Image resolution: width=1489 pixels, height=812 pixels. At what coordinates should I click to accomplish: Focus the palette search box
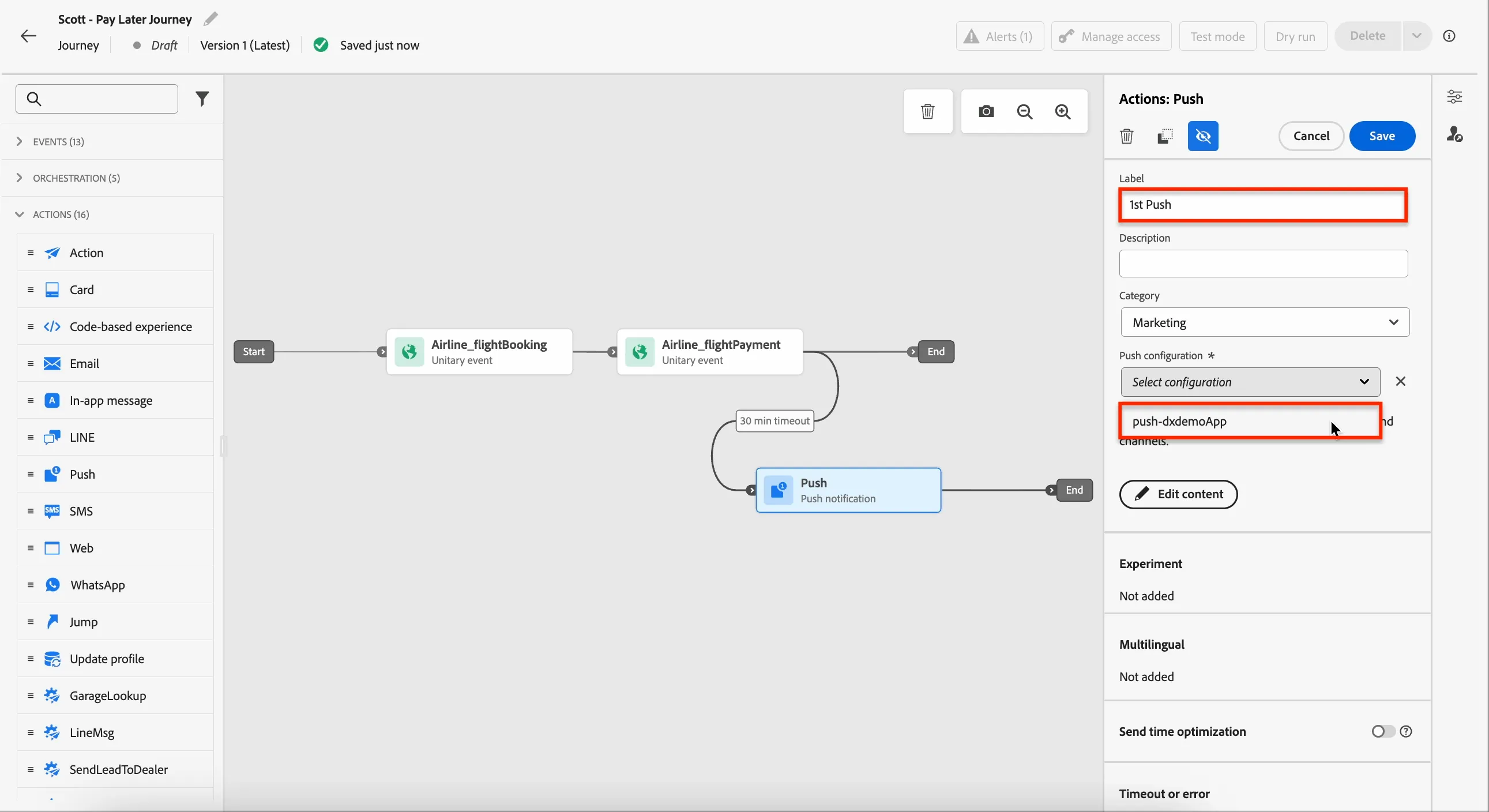point(96,99)
